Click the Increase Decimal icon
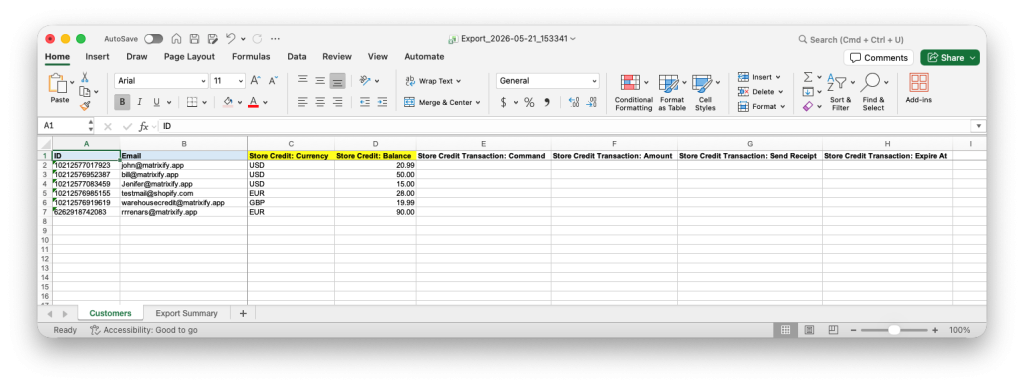The image size is (1024, 387). (x=574, y=102)
